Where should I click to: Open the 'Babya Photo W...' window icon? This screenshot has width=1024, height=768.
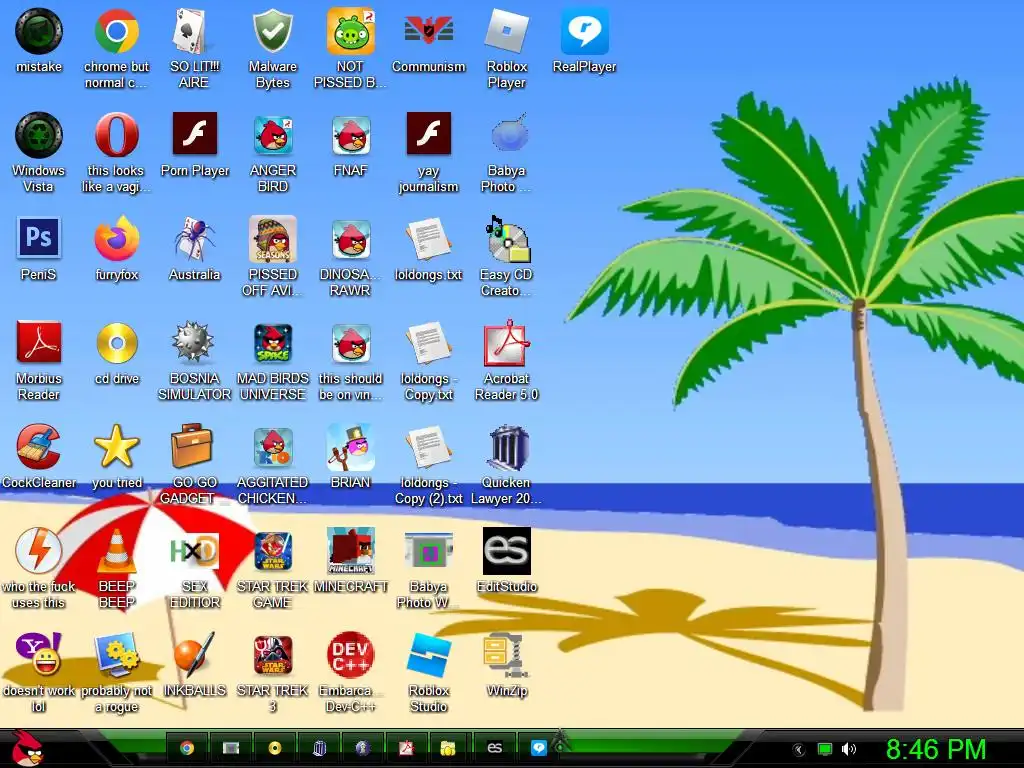[428, 551]
